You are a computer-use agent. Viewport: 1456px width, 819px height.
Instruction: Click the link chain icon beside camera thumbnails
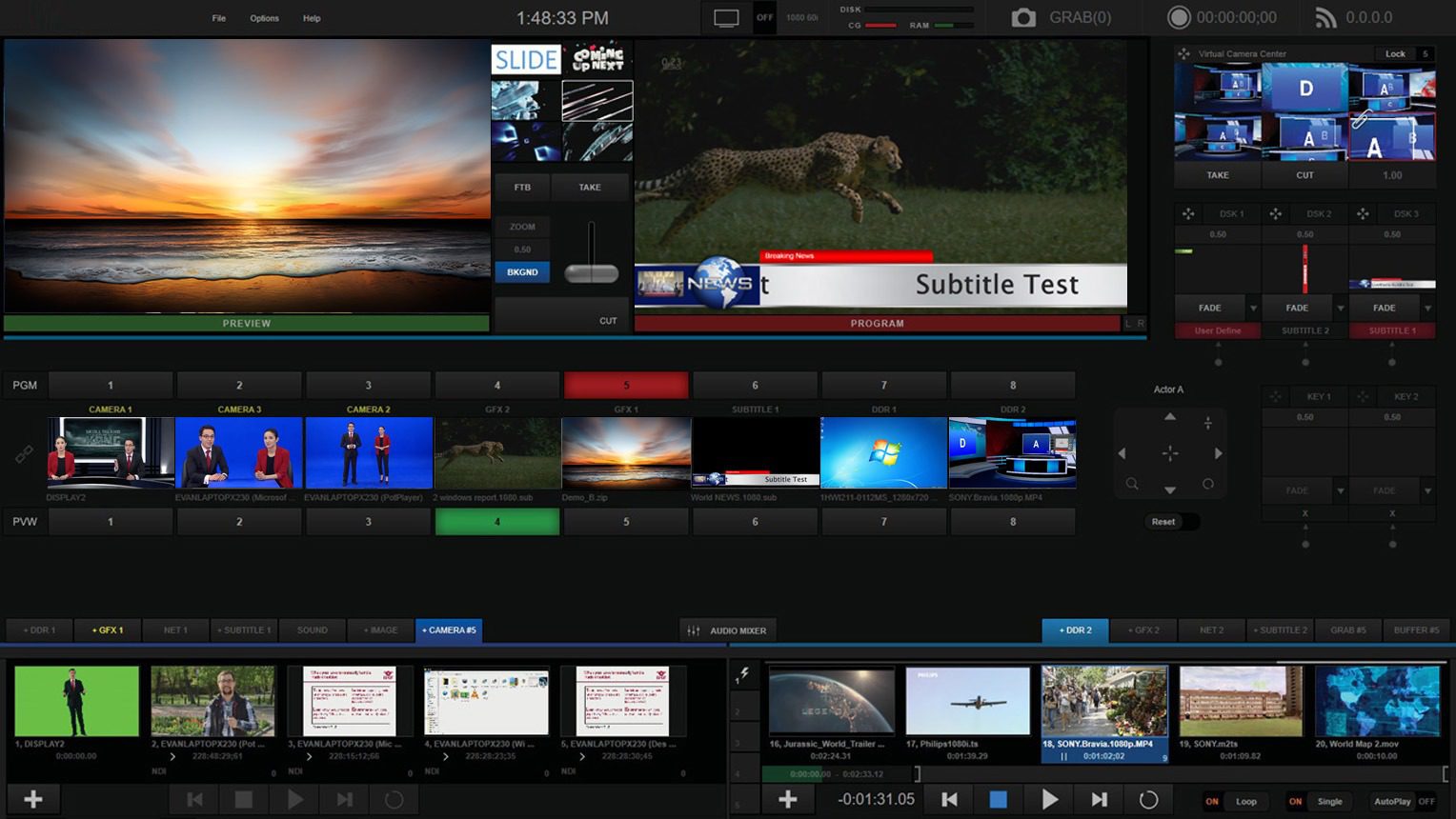point(24,455)
